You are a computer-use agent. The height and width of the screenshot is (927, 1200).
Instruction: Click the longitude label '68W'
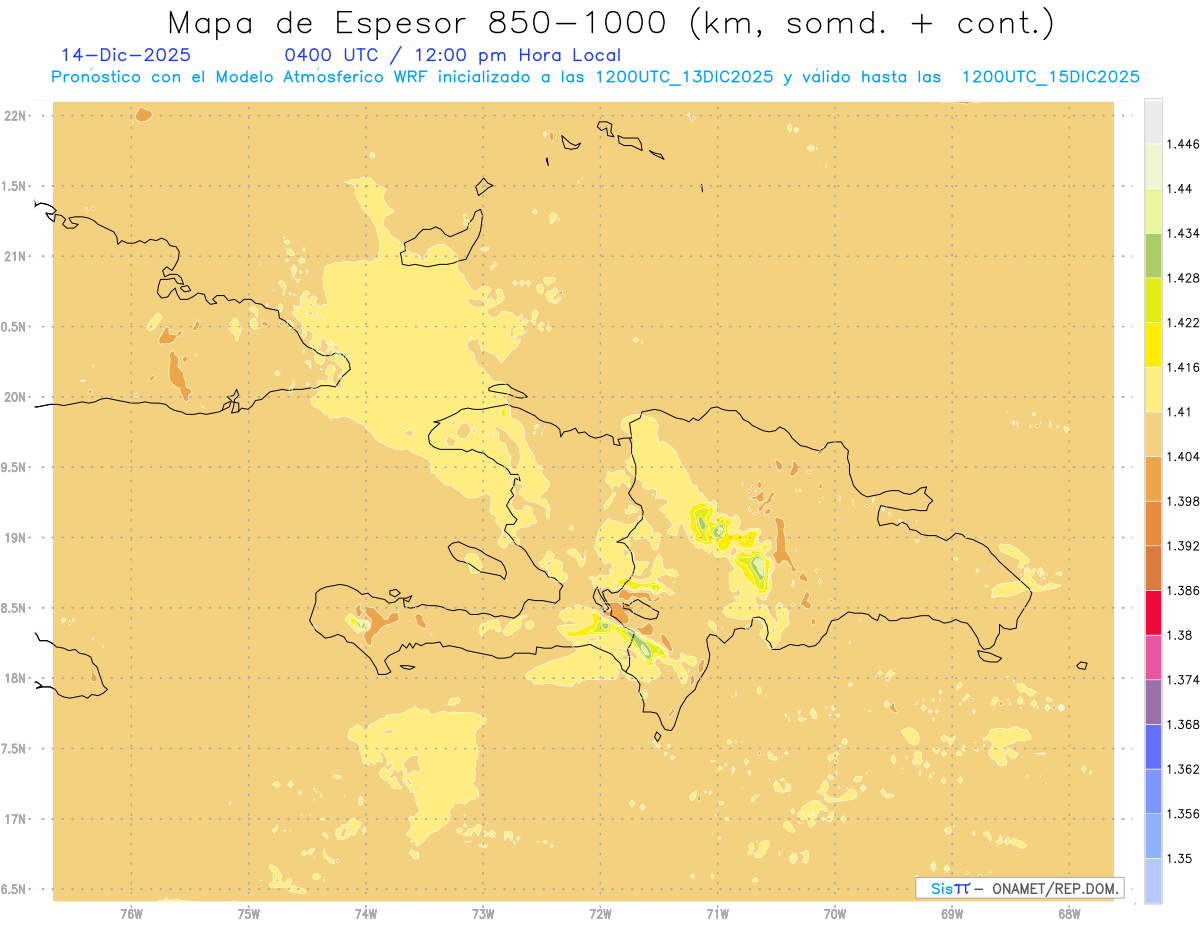click(x=1069, y=913)
